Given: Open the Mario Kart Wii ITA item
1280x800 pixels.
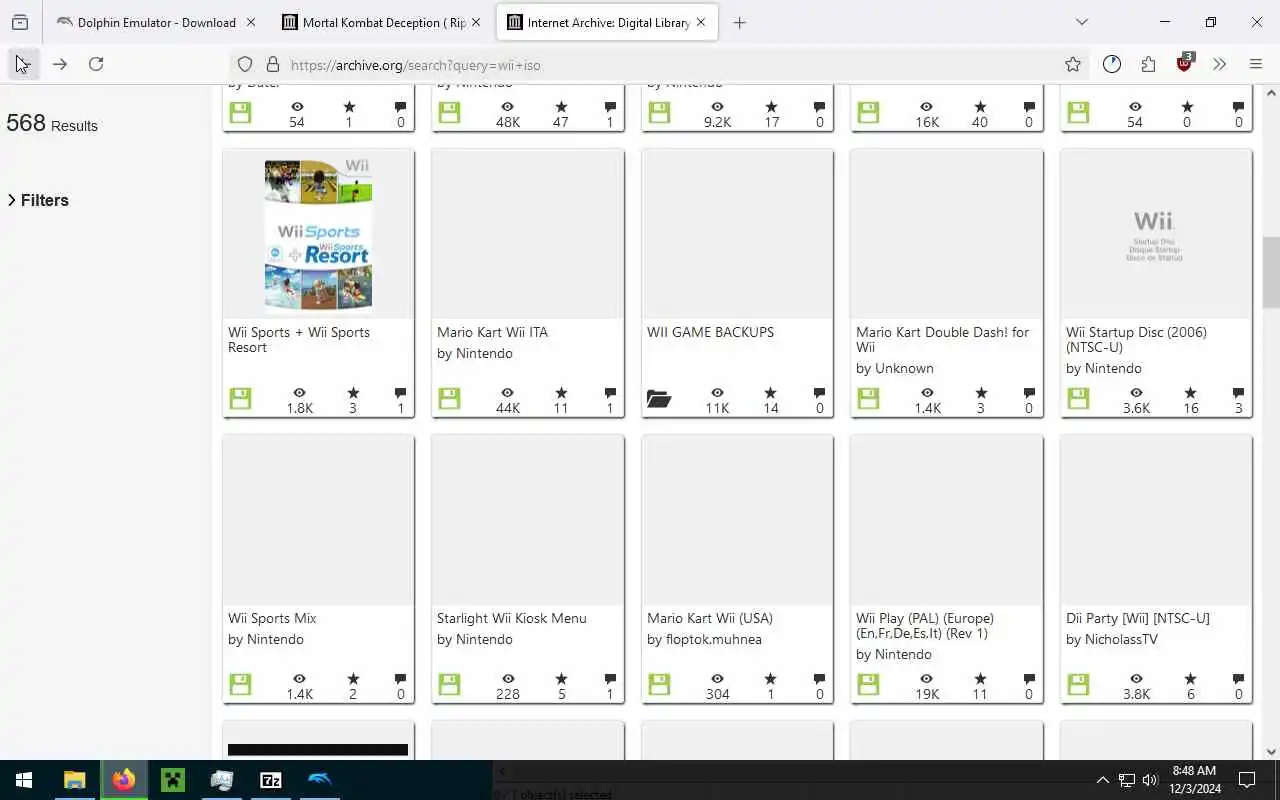Looking at the screenshot, I should (492, 332).
